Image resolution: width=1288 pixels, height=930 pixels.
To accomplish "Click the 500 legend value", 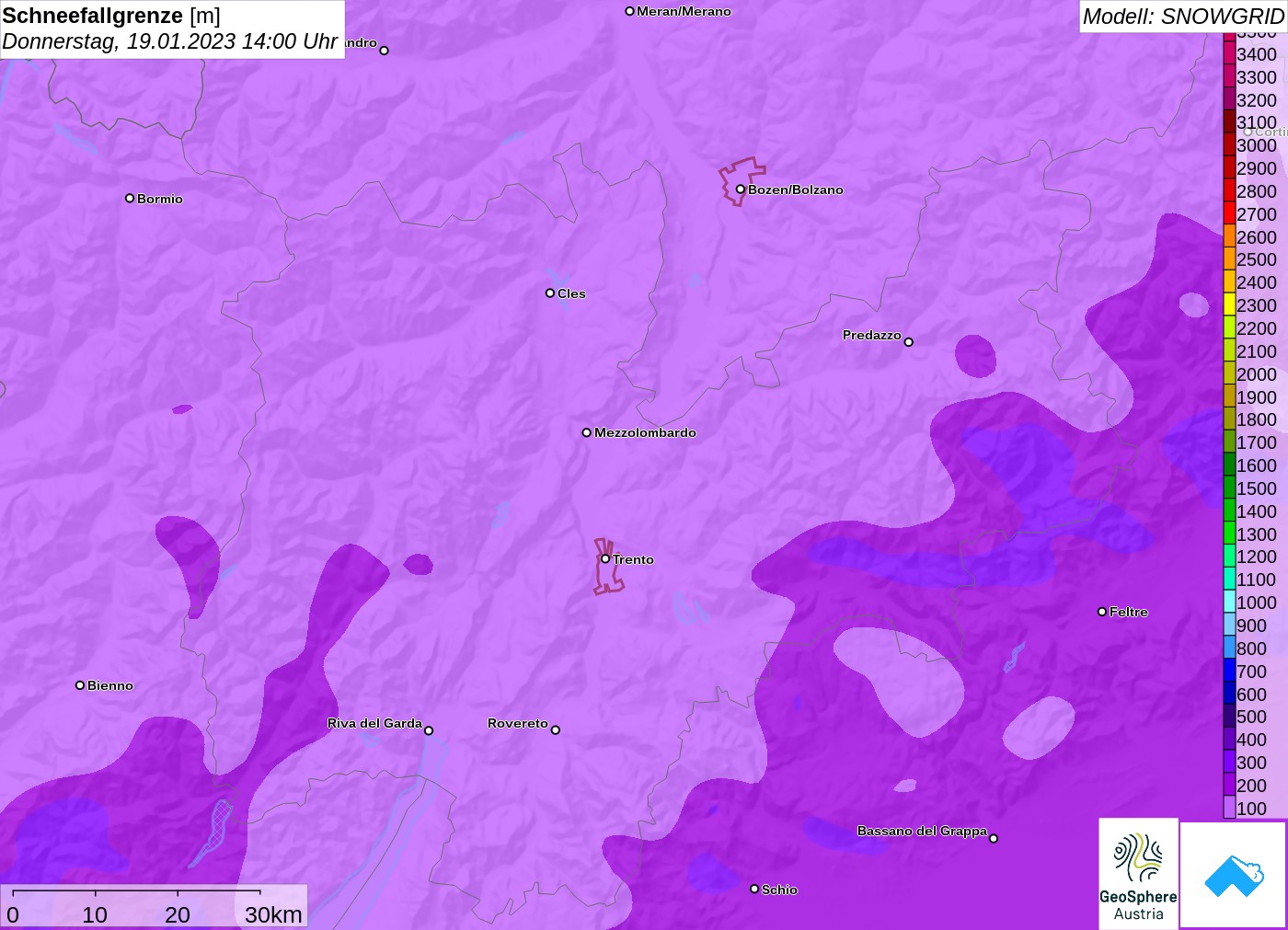I will point(1251,717).
